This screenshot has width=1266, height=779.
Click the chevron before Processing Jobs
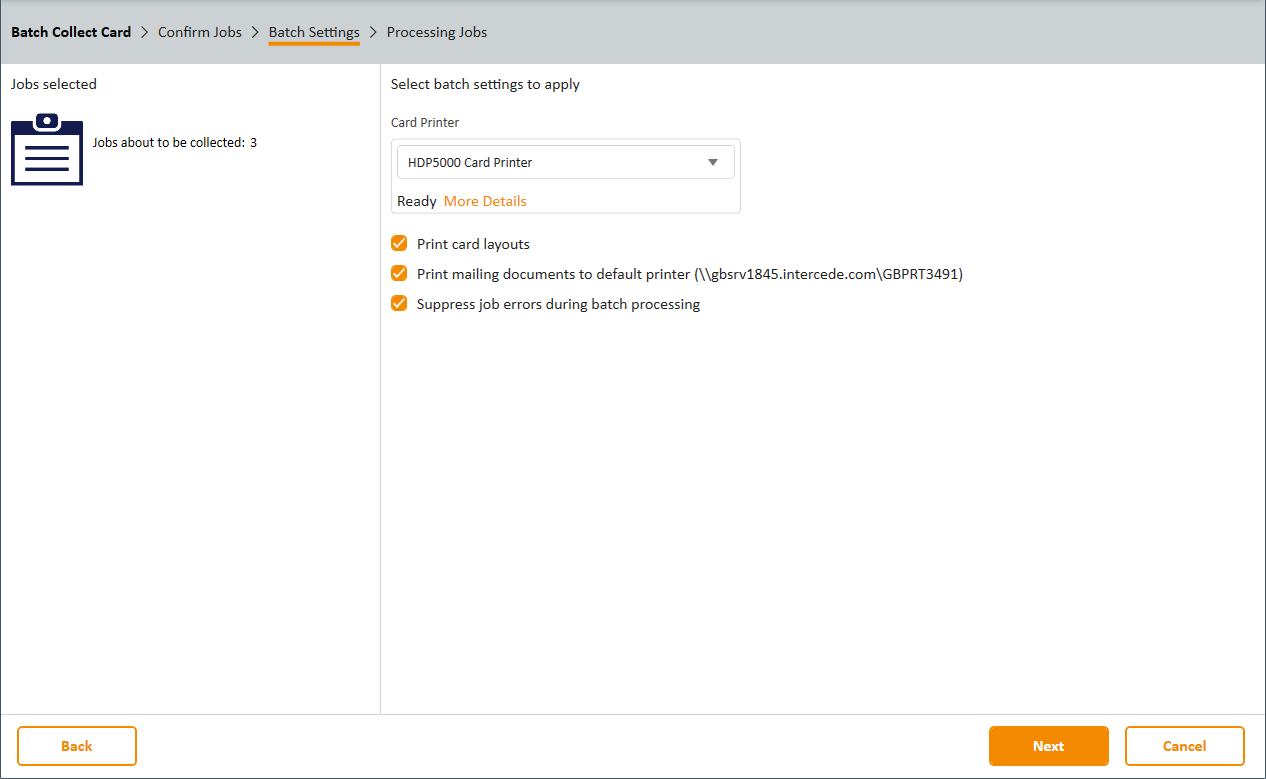tap(373, 32)
